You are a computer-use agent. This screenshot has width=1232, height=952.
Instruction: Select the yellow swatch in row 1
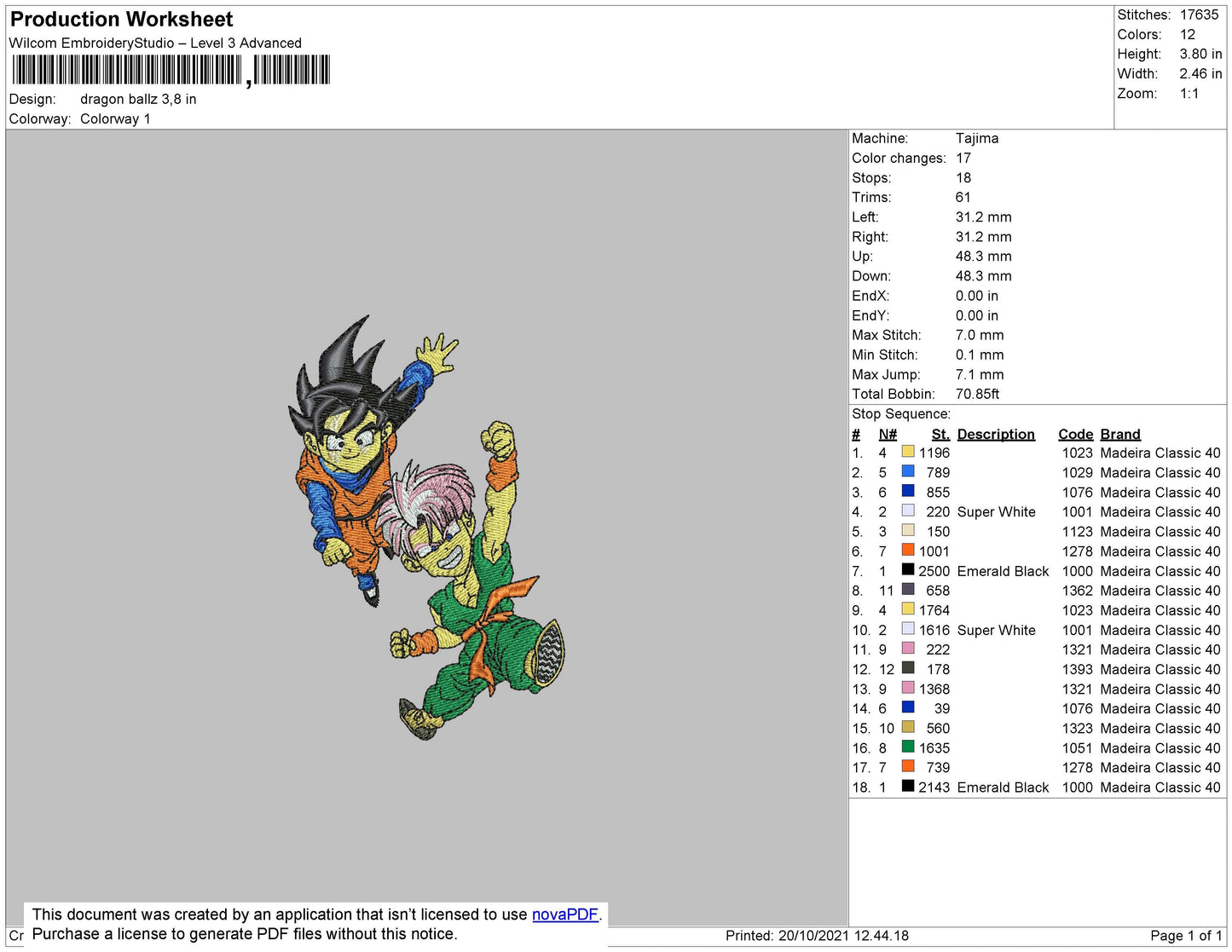(908, 452)
